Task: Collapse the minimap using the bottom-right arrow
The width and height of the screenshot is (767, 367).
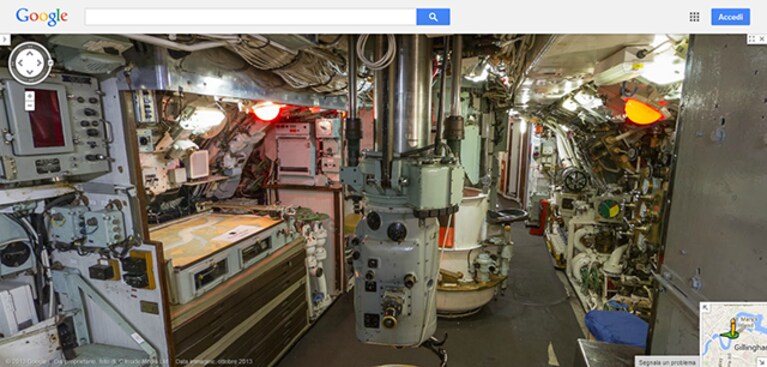Action: 762,363
